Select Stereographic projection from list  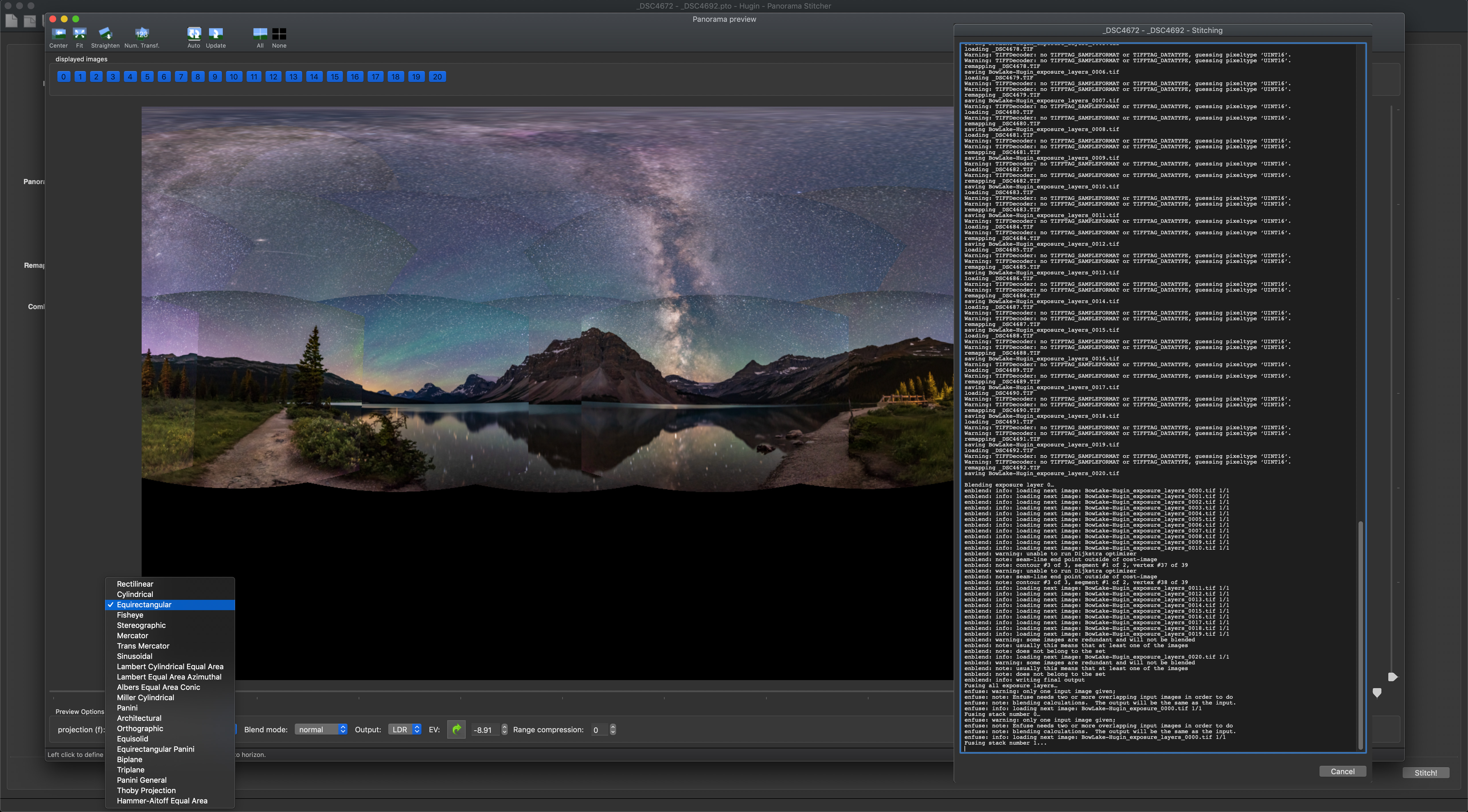click(141, 625)
